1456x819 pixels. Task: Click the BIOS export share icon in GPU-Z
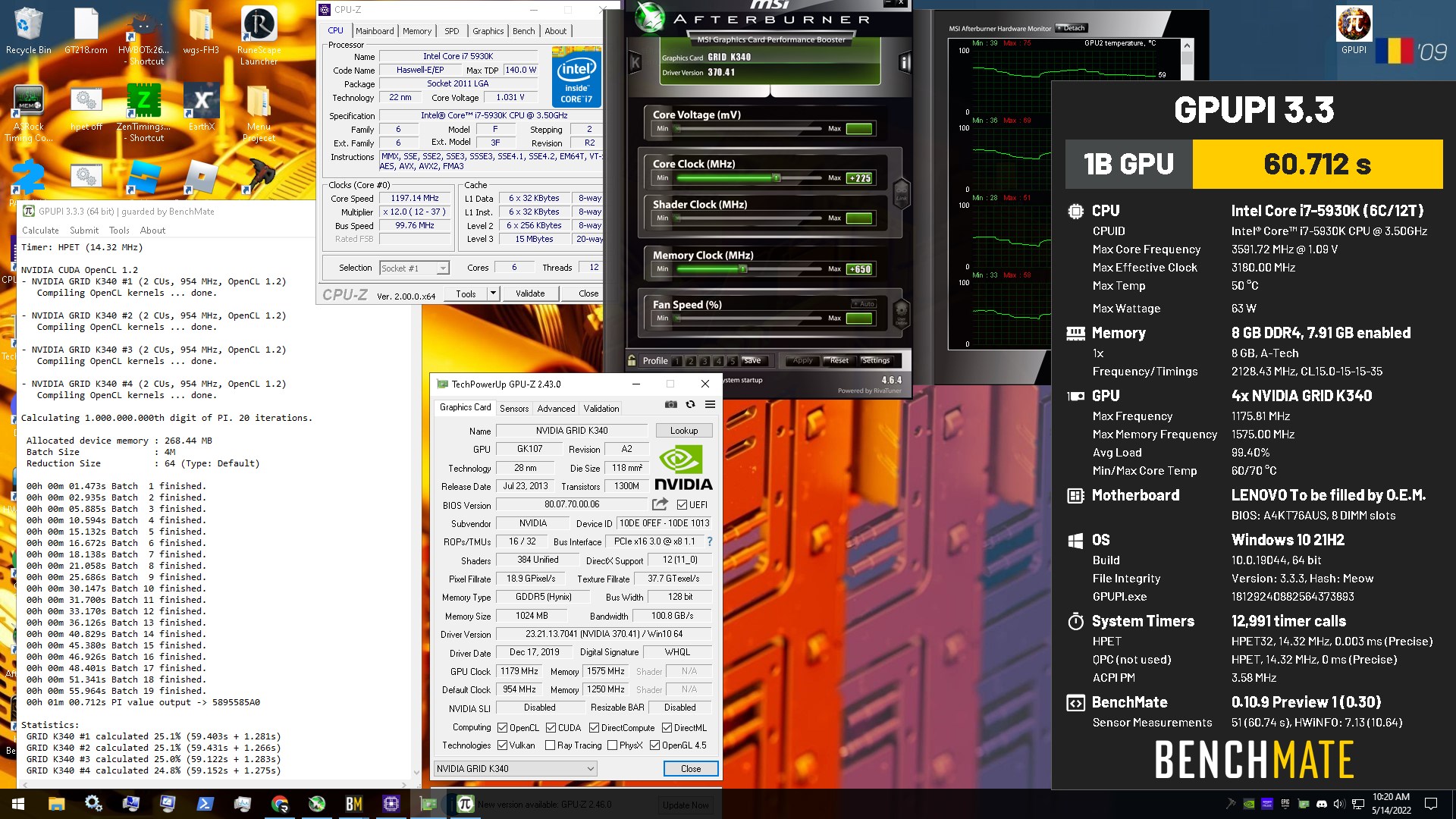click(660, 504)
